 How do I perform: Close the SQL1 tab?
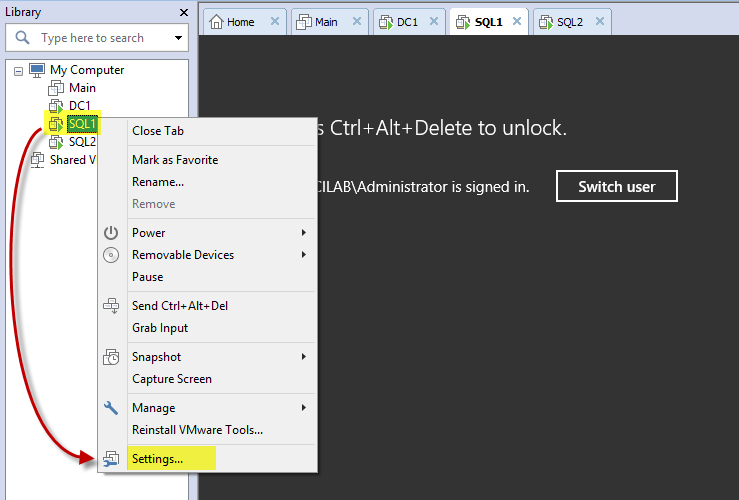pos(517,21)
